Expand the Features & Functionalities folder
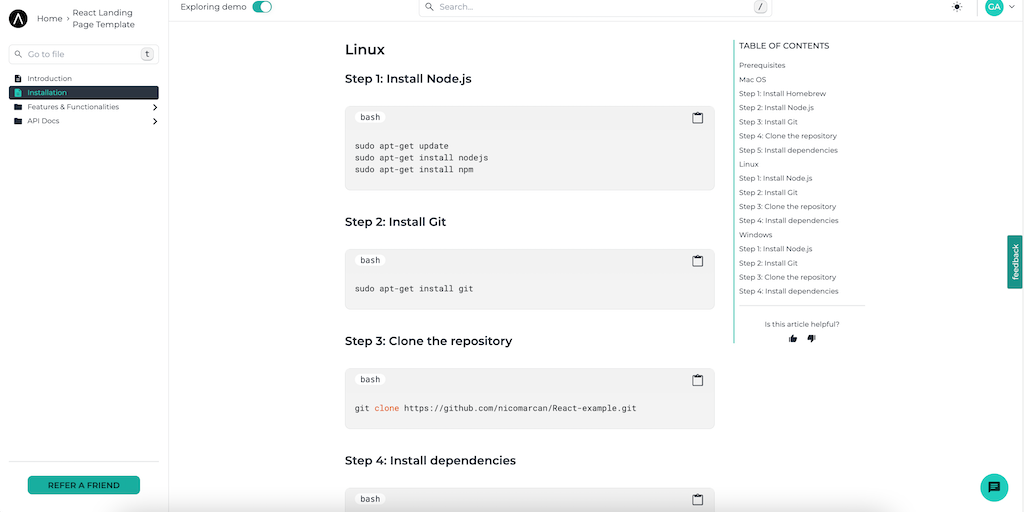 (154, 107)
